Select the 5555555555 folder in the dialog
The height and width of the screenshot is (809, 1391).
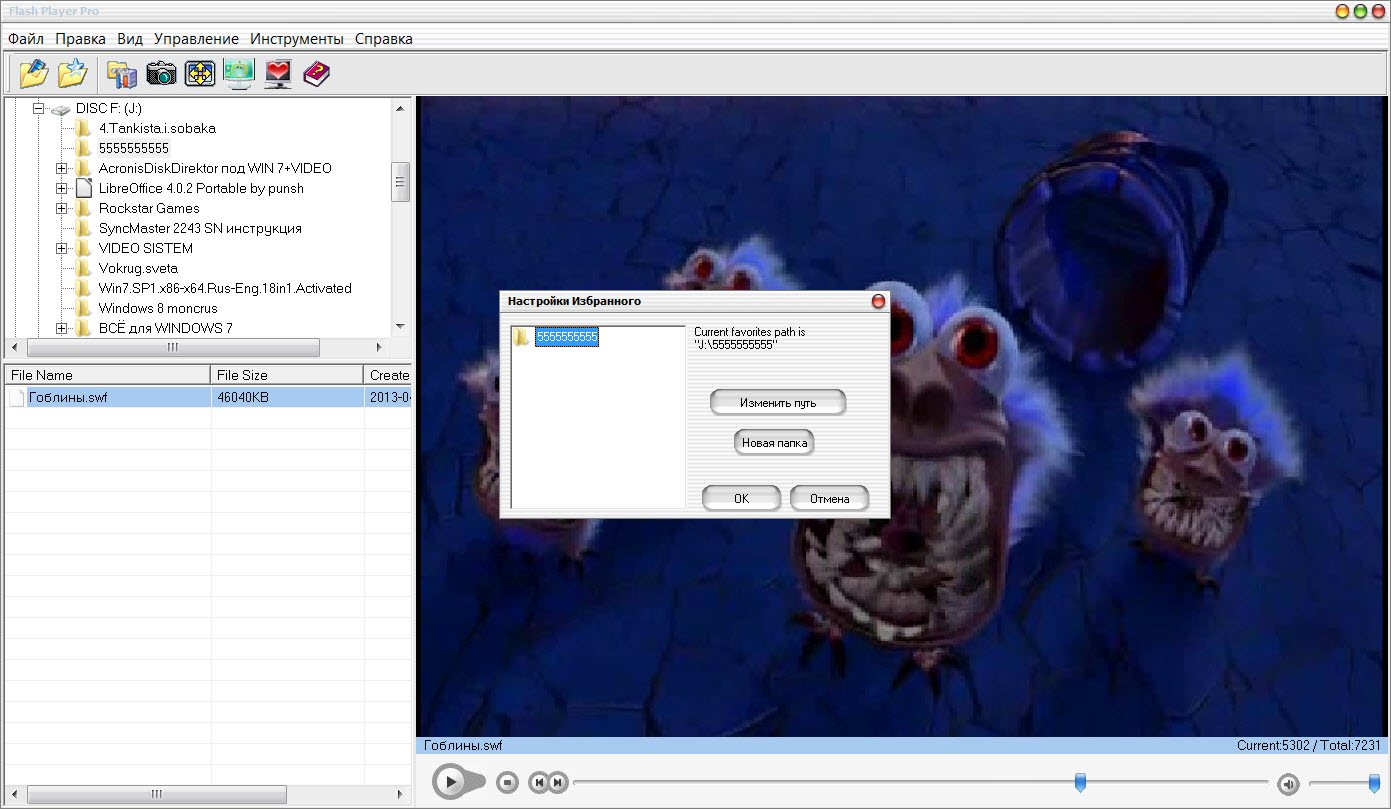(566, 338)
